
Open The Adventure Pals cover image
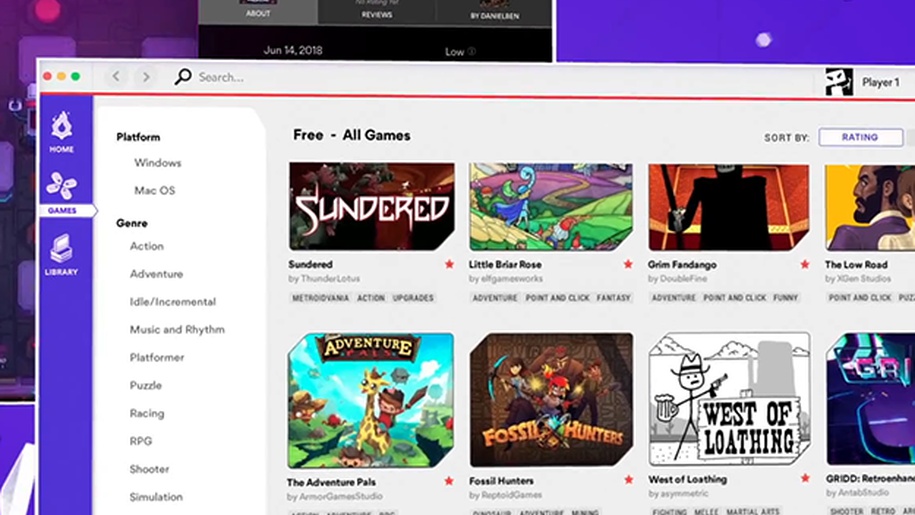pos(371,400)
